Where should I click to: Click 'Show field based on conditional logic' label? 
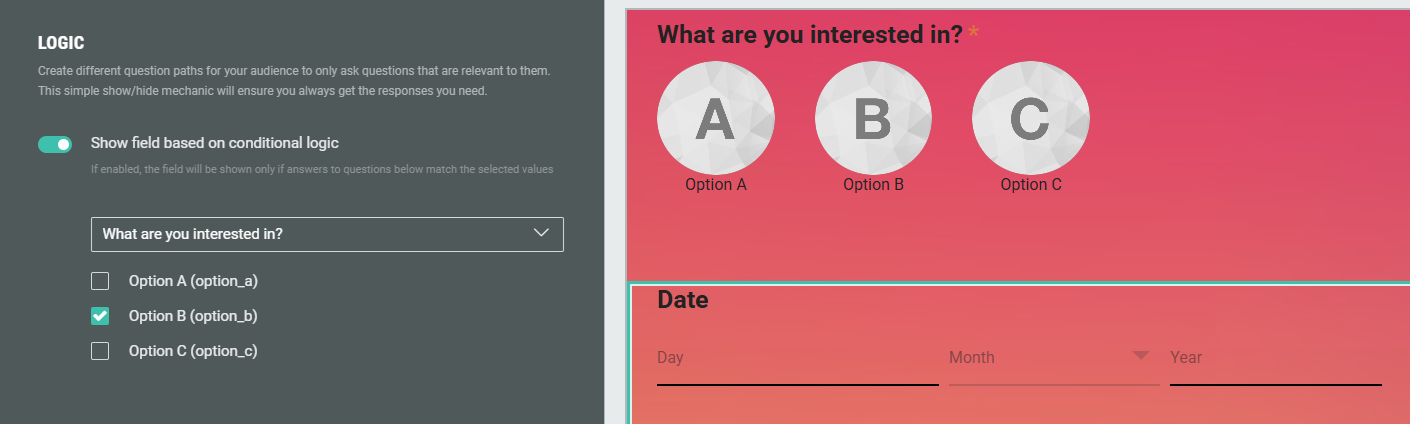[215, 143]
